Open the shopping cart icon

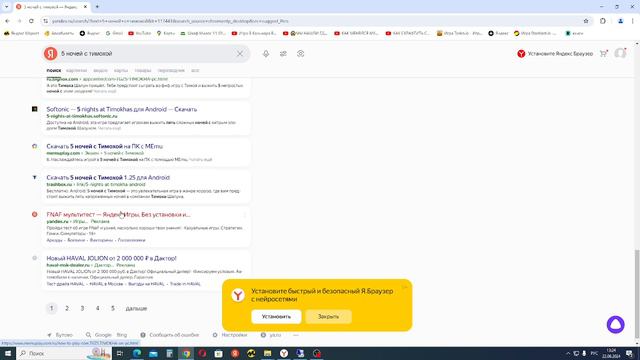tap(603, 53)
